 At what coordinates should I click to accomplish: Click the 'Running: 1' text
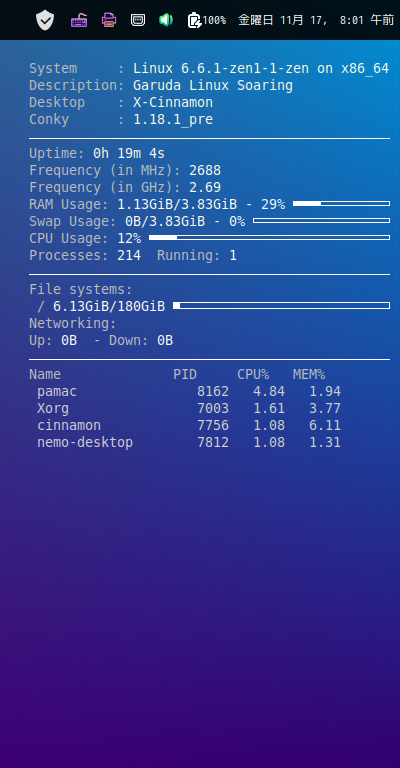pos(197,256)
